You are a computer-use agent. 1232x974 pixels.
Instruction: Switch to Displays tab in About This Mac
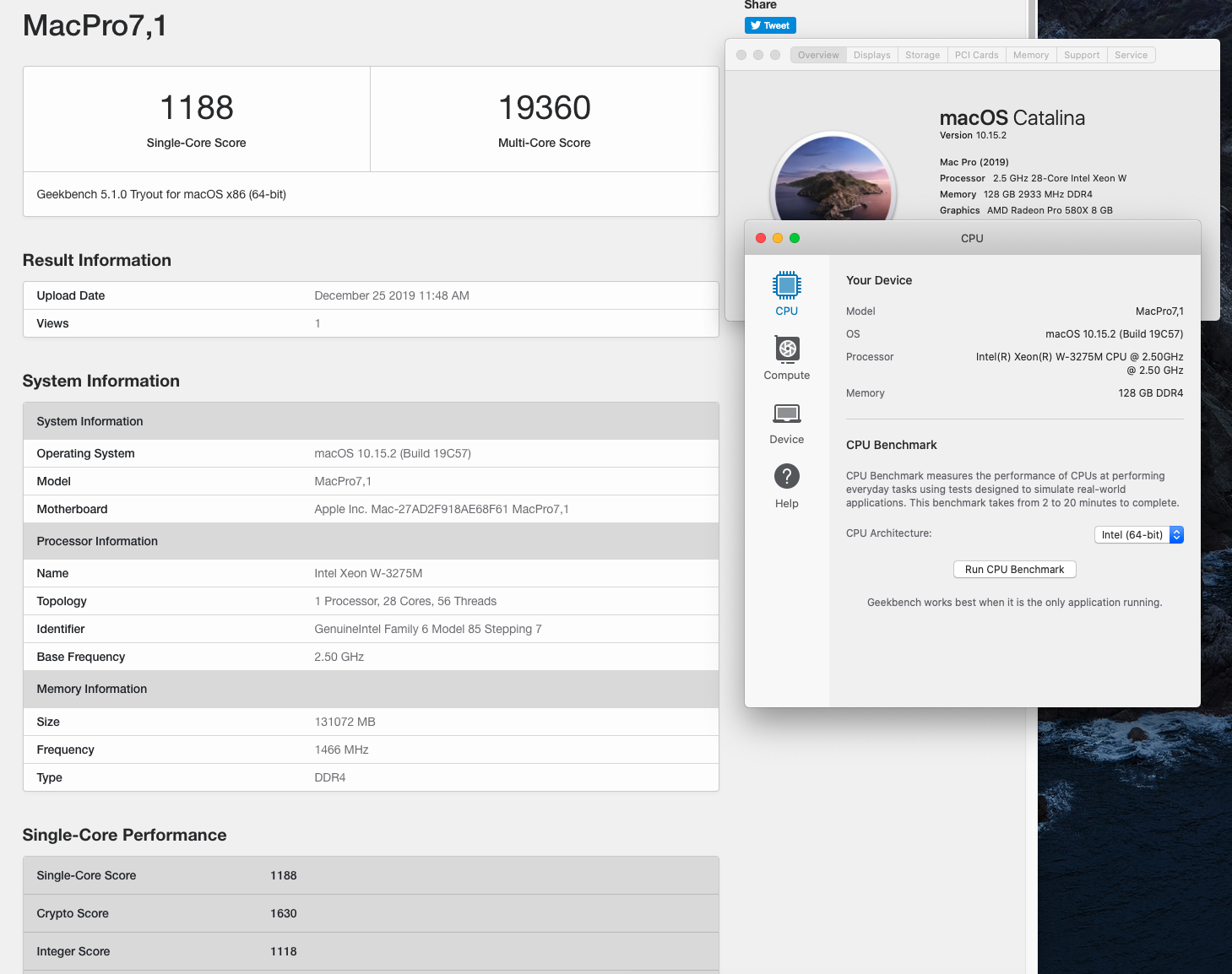871,55
